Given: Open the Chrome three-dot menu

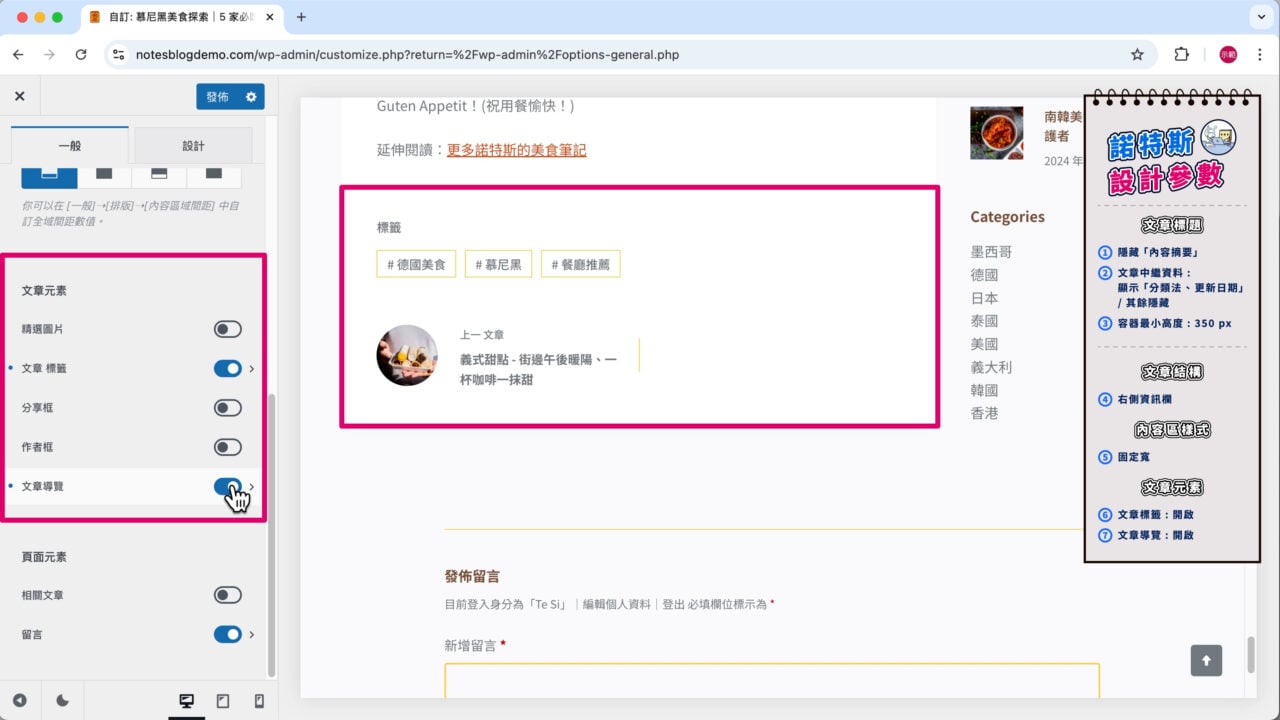Looking at the screenshot, I should [1259, 55].
